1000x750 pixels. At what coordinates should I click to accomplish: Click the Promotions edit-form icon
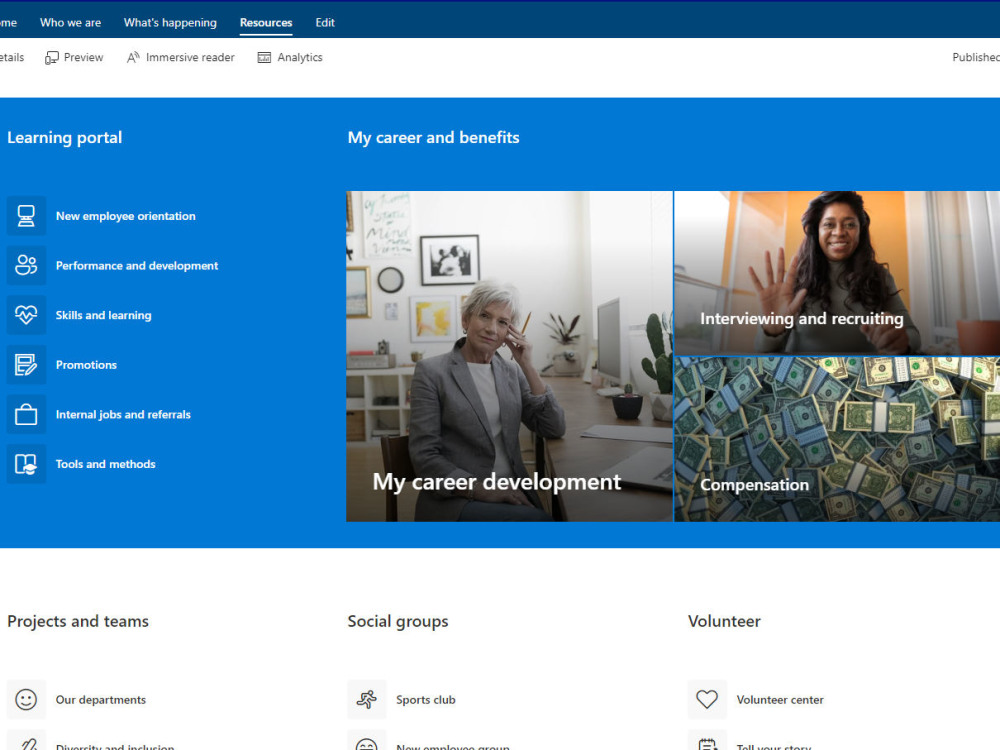tap(26, 365)
